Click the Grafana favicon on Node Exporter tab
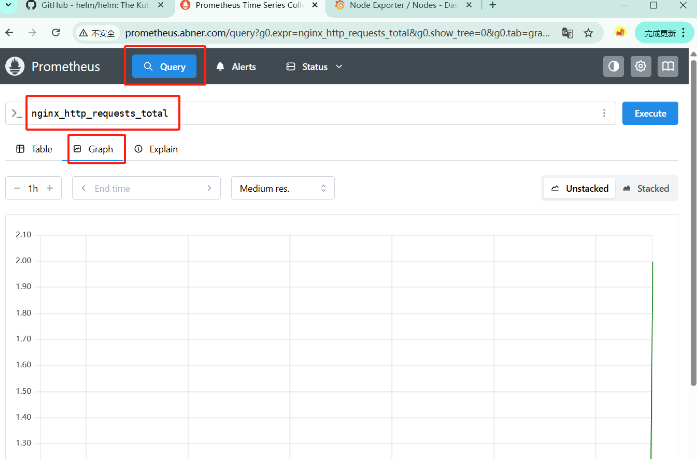Viewport: 700px width, 461px height. [x=339, y=5]
